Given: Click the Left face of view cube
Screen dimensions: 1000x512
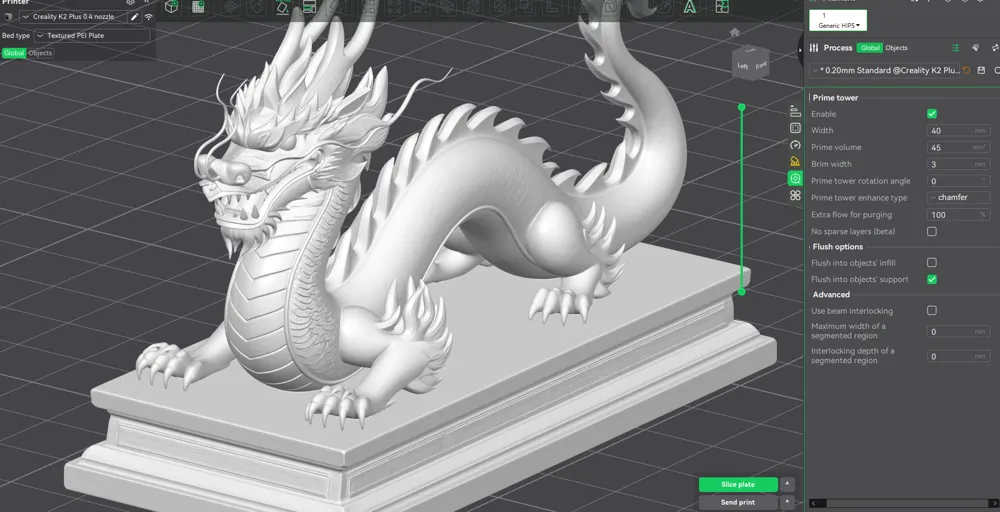Looking at the screenshot, I should pyautogui.click(x=742, y=66).
